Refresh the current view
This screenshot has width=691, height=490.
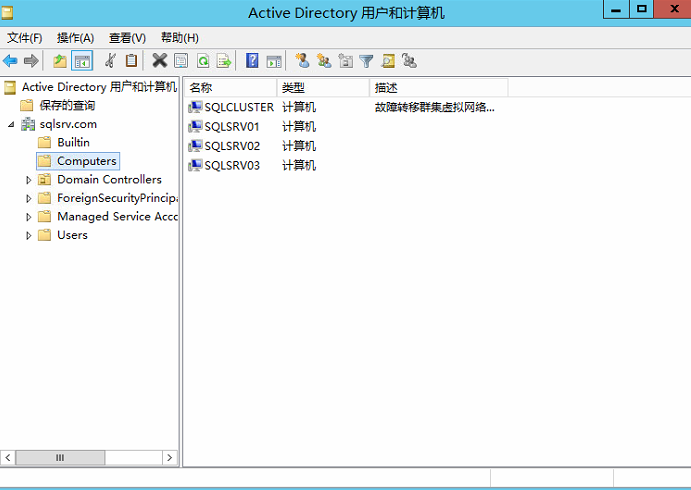[203, 61]
